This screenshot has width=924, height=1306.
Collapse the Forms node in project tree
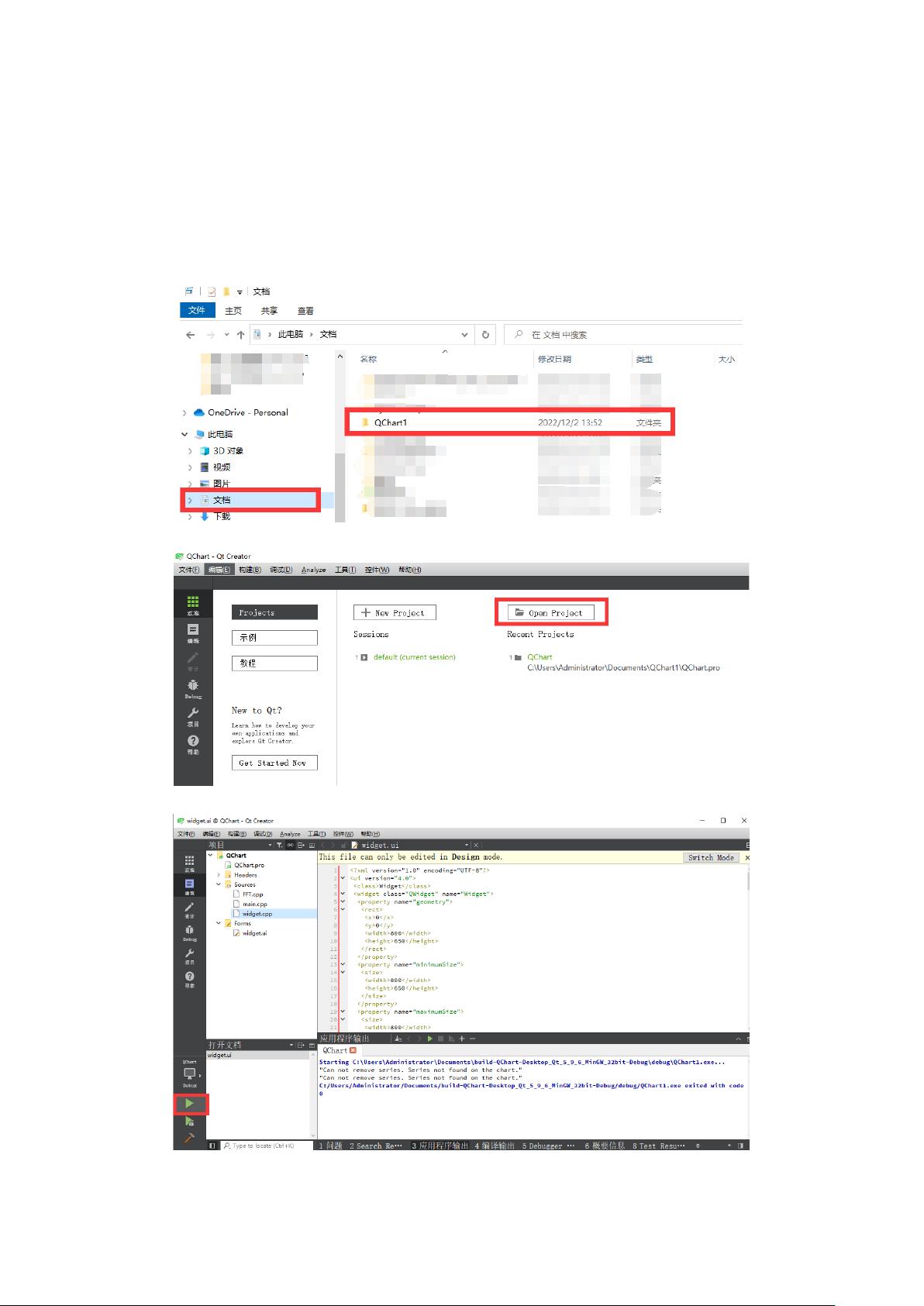pyautogui.click(x=219, y=923)
